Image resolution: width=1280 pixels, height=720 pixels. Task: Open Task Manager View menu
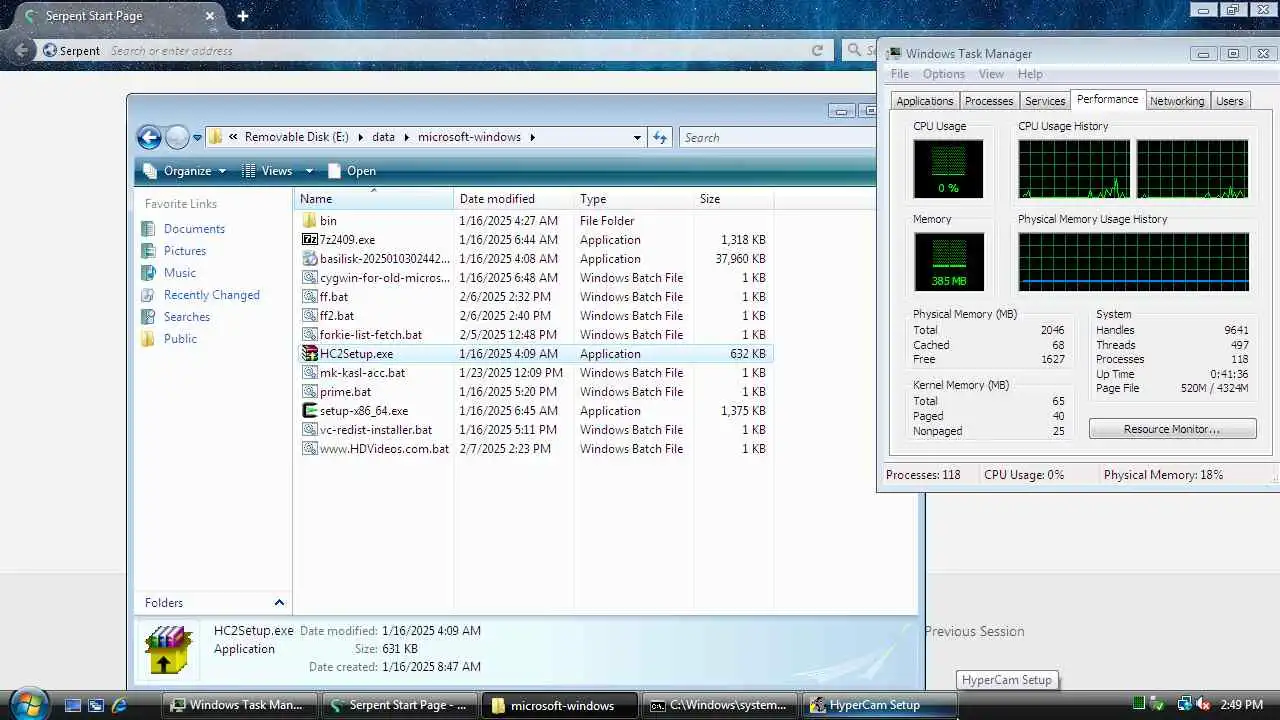pos(991,74)
